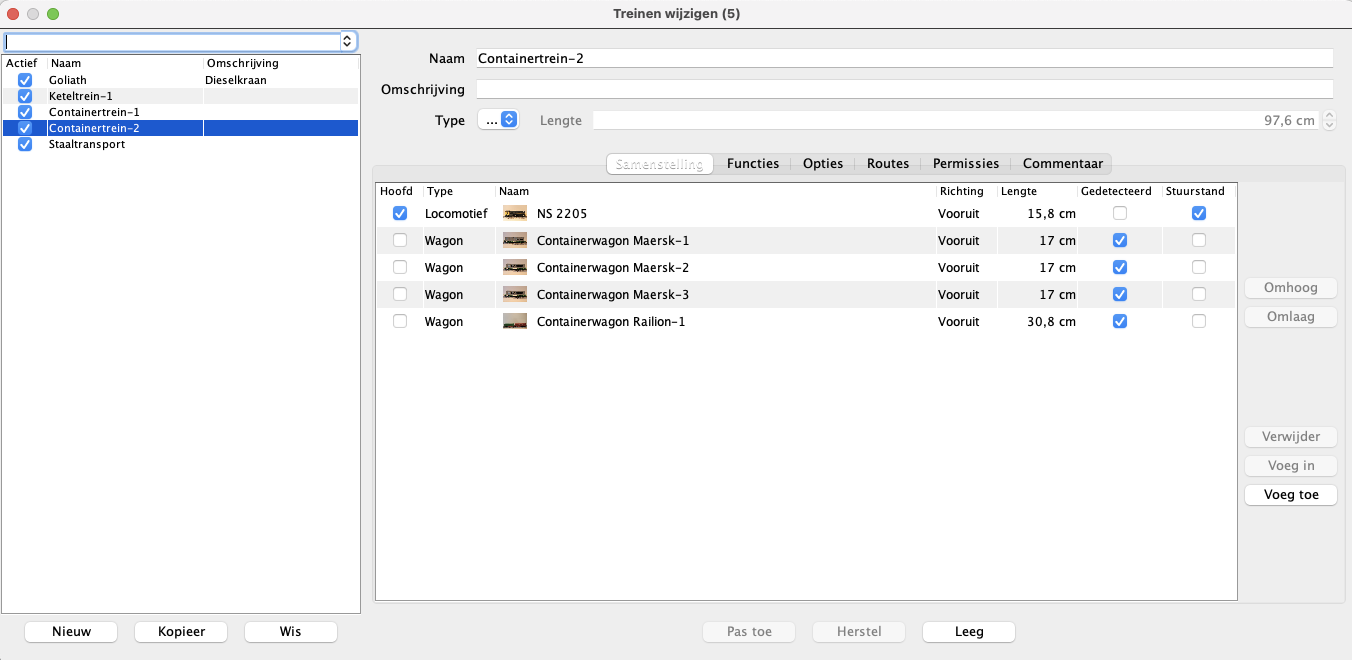Click the Omschrijving input field
Viewport: 1352px width, 660px height.
[904, 89]
